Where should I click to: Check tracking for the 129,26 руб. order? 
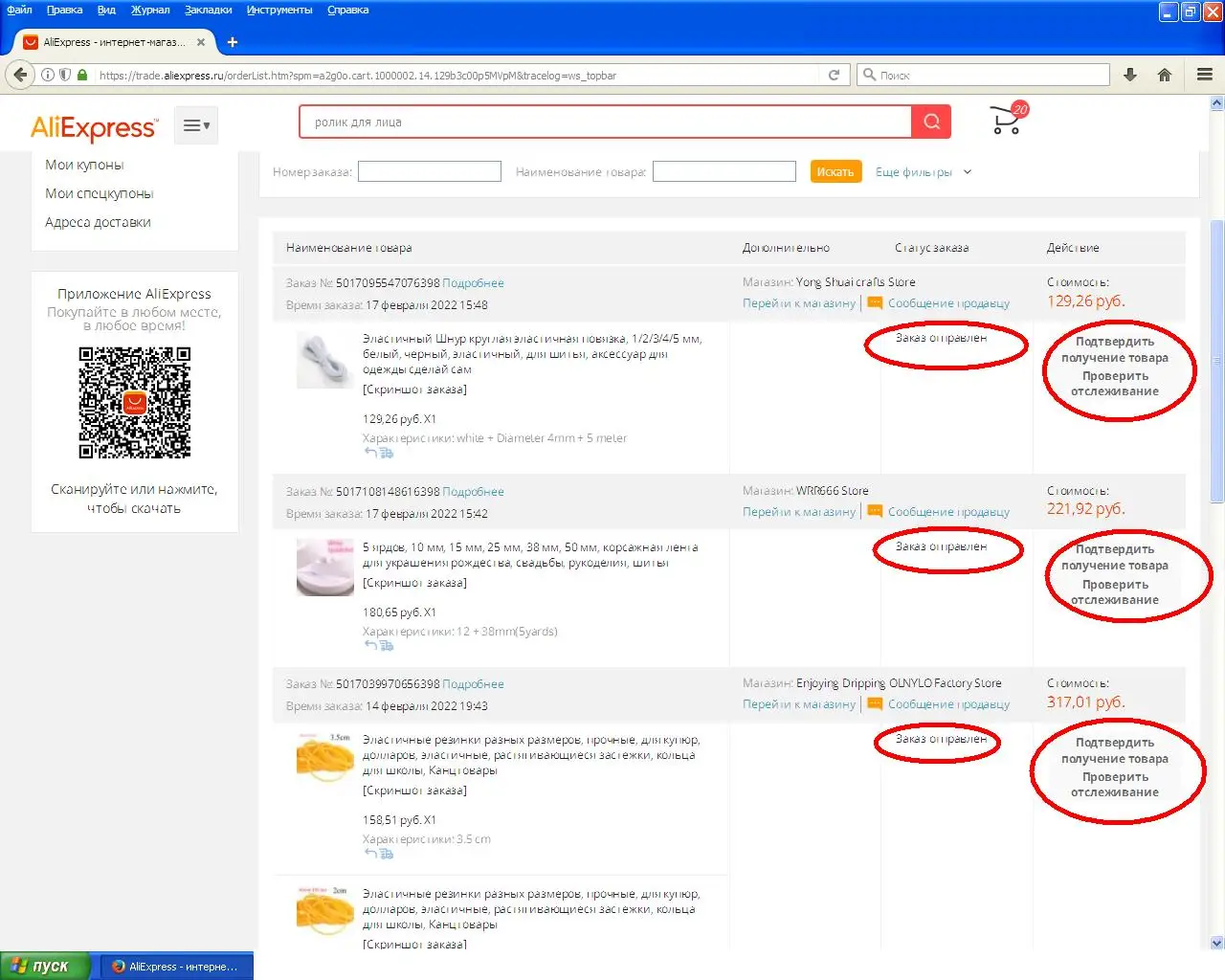[x=1115, y=384]
